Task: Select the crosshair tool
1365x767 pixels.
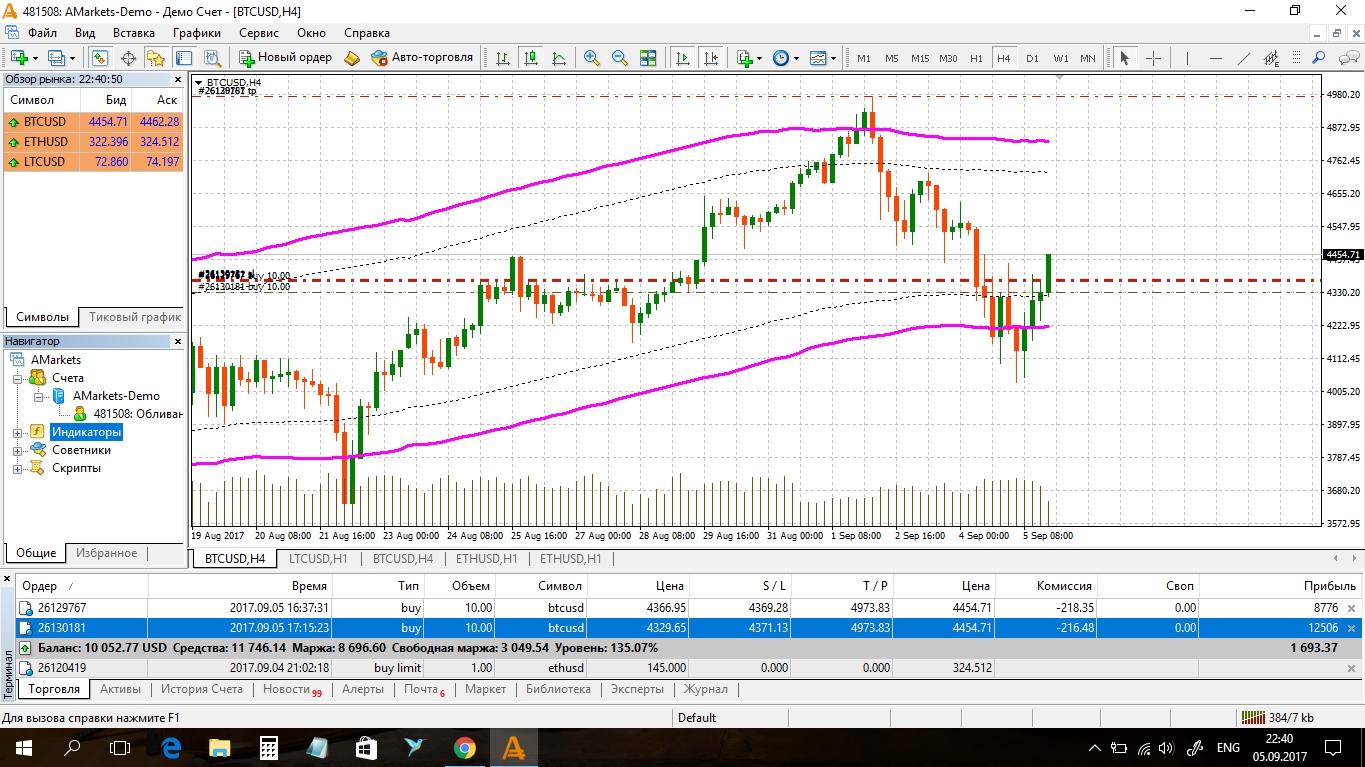Action: pos(1152,58)
